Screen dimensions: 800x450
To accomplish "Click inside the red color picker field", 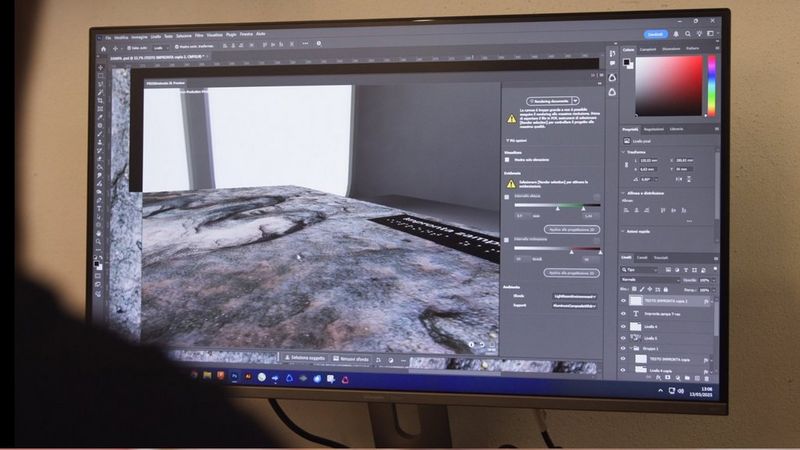I will (x=670, y=87).
